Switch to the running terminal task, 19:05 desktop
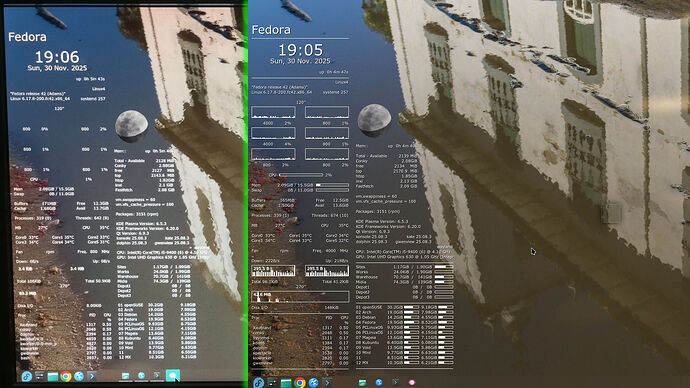The image size is (690, 388). pyautogui.click(x=395, y=383)
